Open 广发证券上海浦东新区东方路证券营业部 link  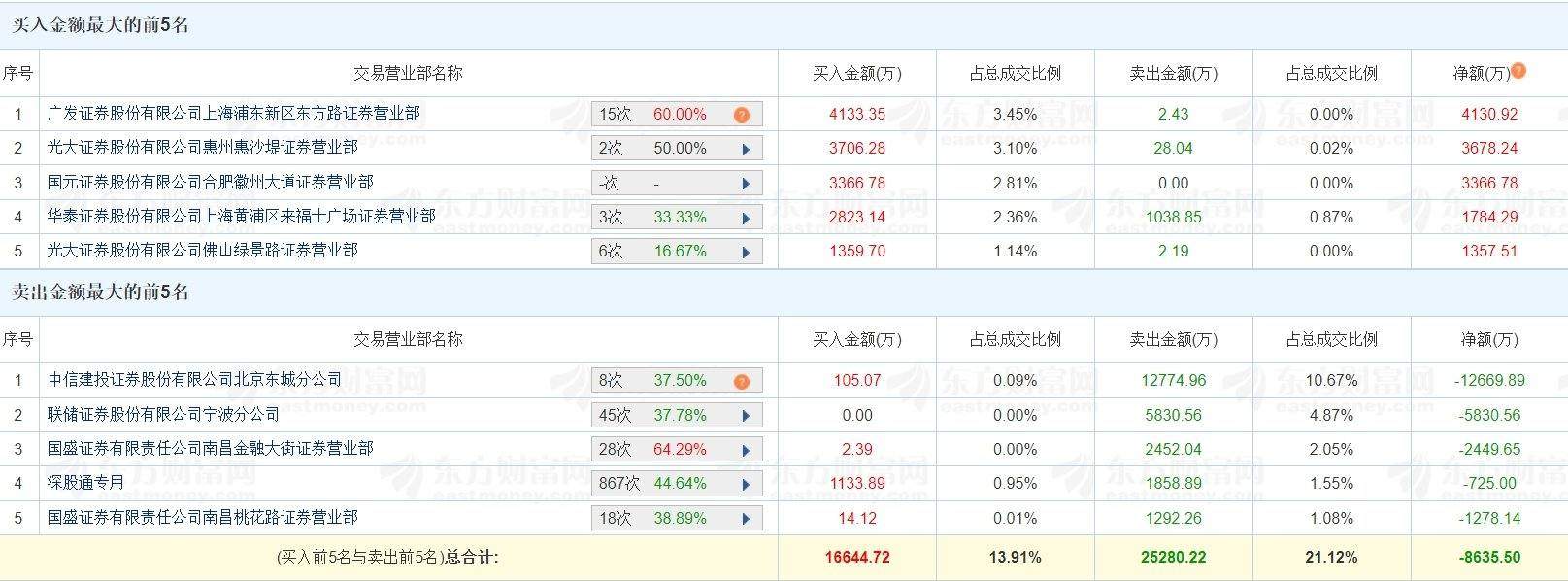click(x=233, y=114)
